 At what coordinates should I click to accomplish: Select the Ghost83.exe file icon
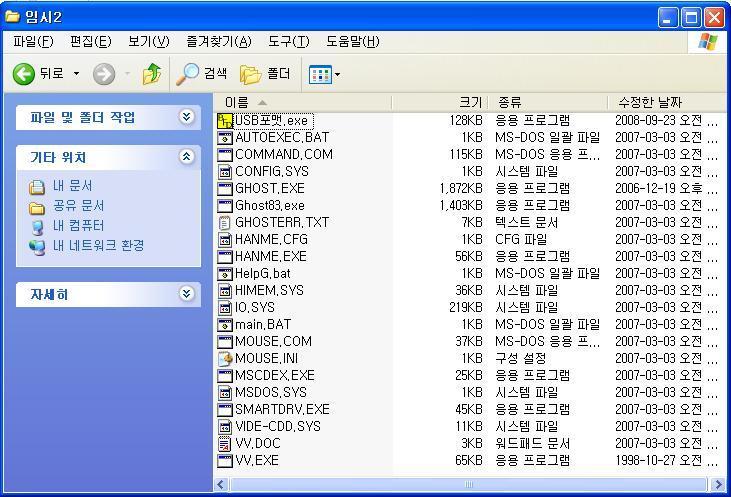coord(225,206)
